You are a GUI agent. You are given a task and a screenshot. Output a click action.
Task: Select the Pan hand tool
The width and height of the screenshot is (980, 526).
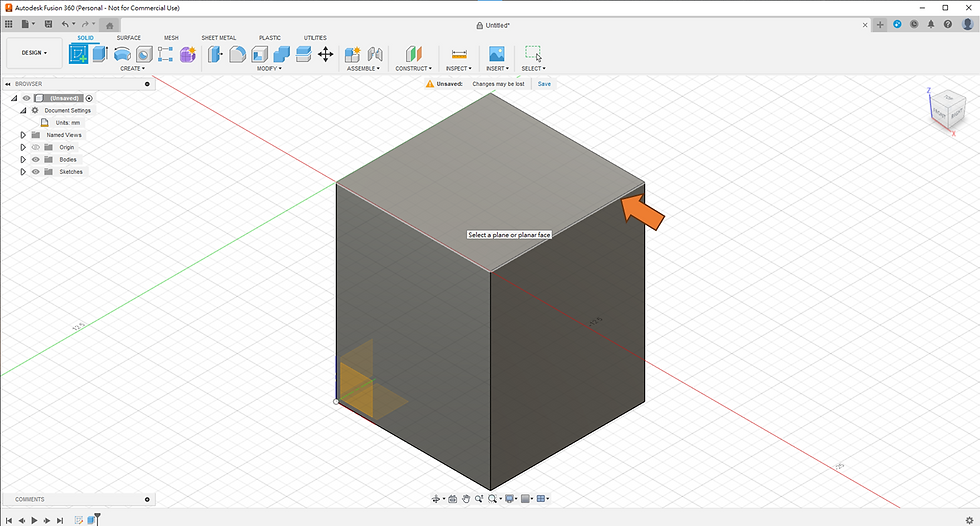point(466,499)
